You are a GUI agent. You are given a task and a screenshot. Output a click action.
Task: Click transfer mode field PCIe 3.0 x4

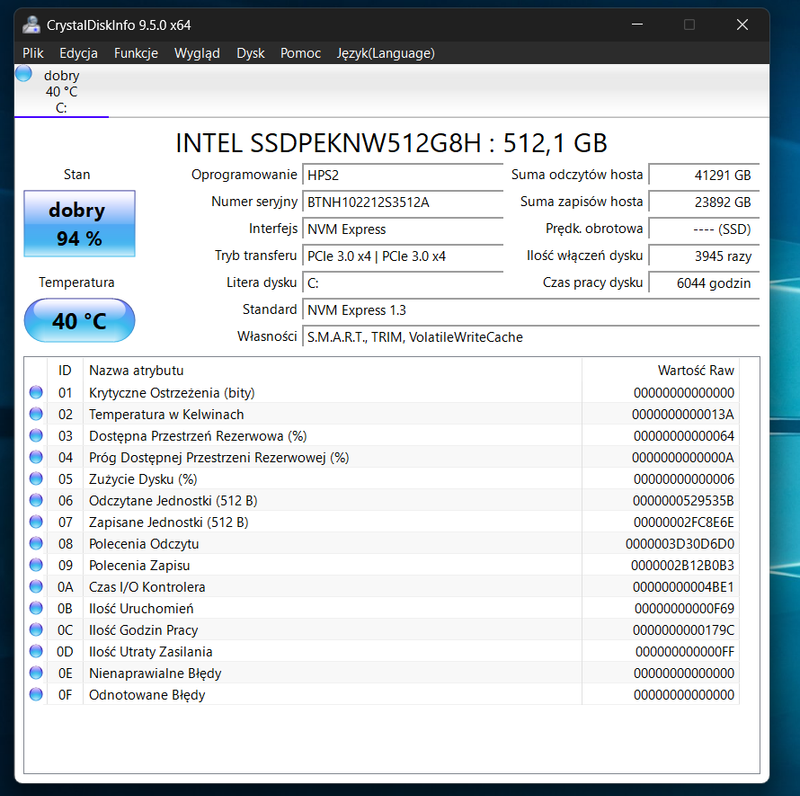(x=403, y=256)
